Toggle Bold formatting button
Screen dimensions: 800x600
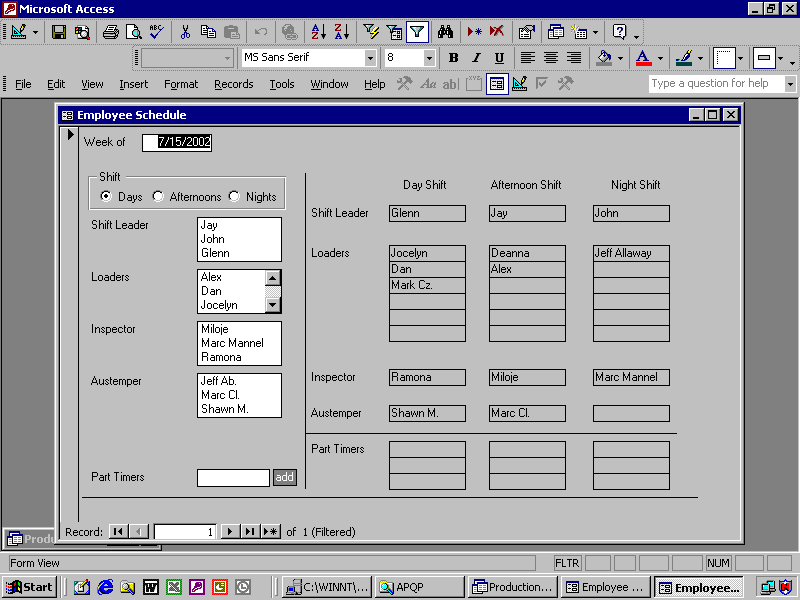[x=453, y=58]
